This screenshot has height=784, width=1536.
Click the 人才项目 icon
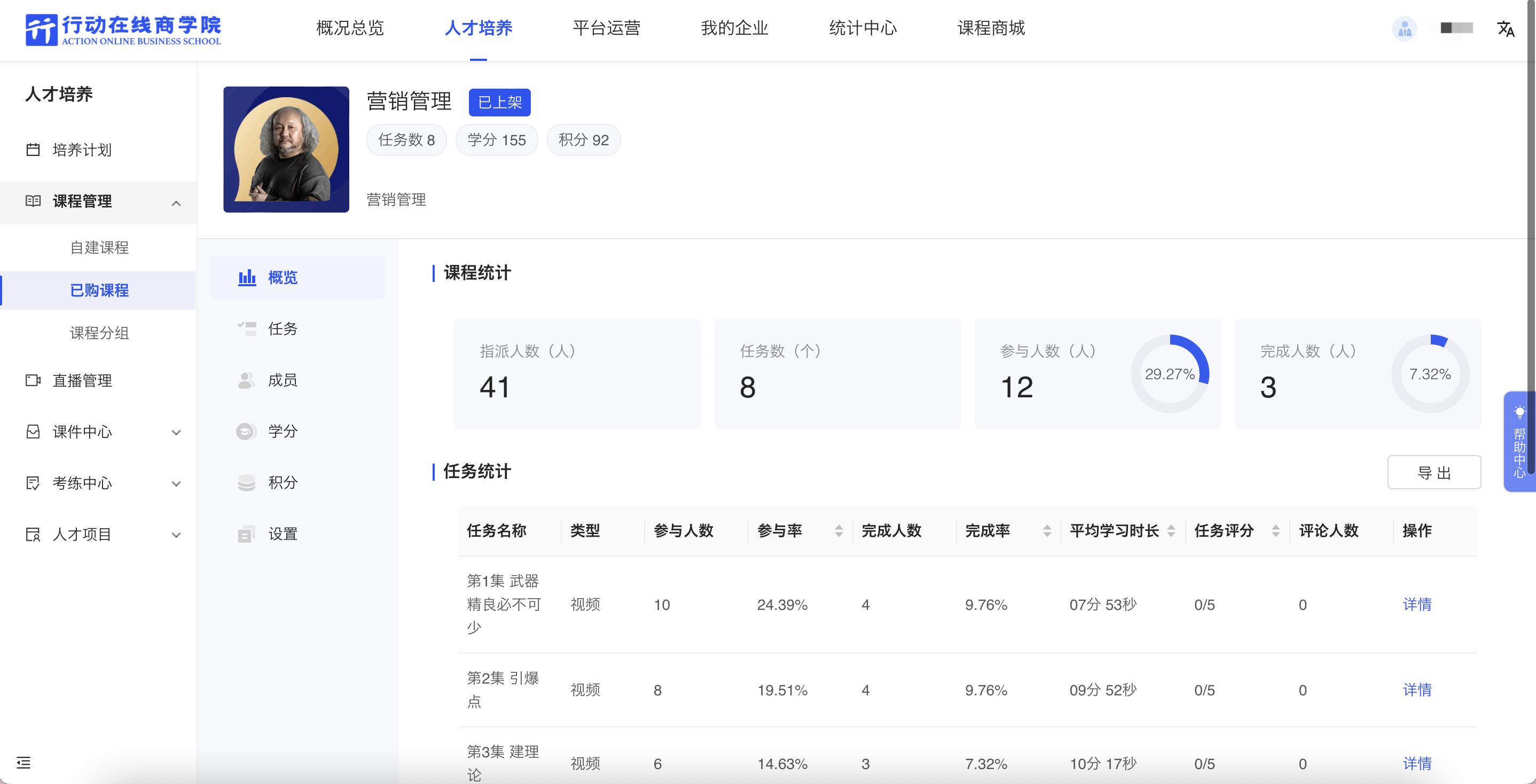click(x=34, y=534)
